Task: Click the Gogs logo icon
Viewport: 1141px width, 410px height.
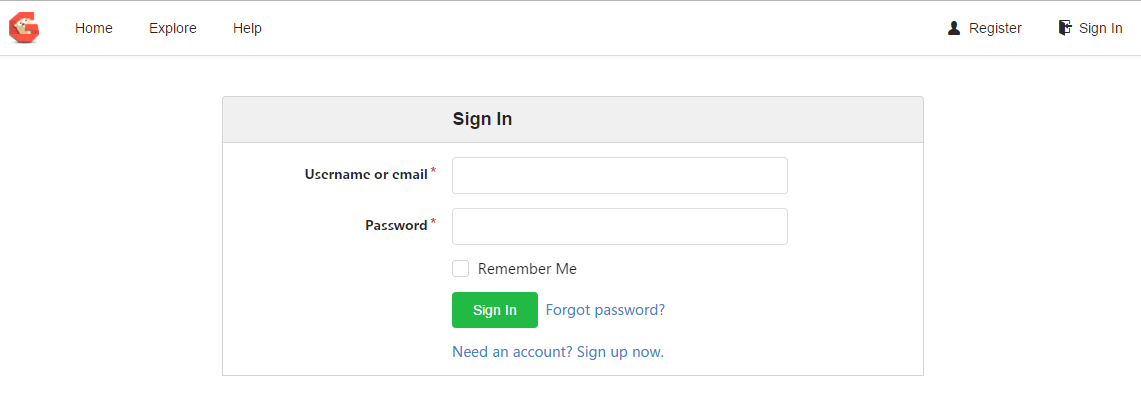Action: (x=24, y=28)
